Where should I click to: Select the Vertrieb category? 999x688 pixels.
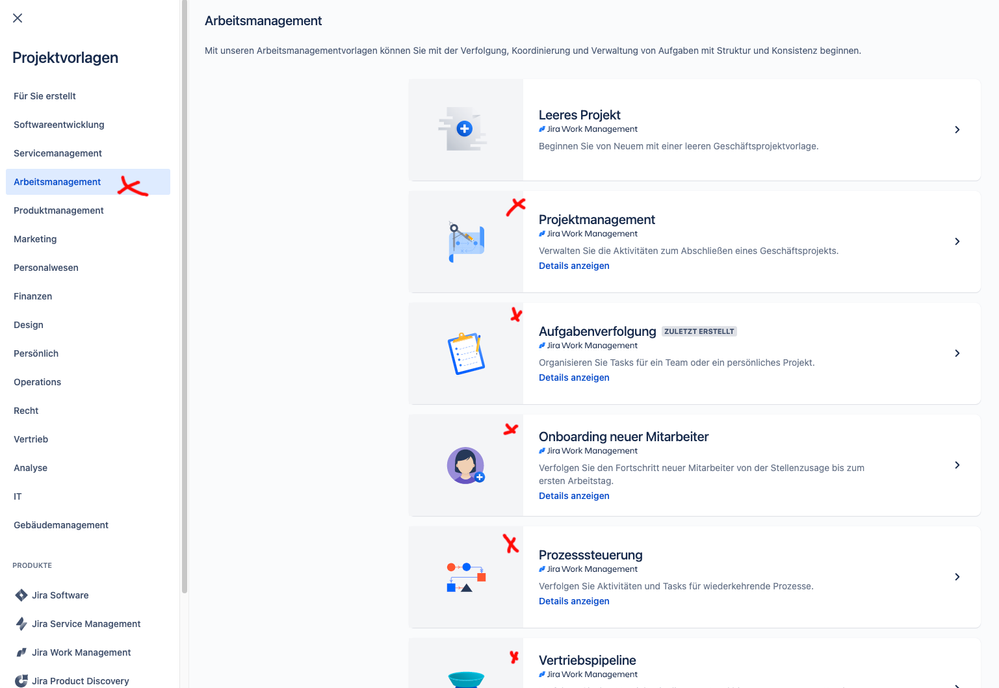[88, 440]
